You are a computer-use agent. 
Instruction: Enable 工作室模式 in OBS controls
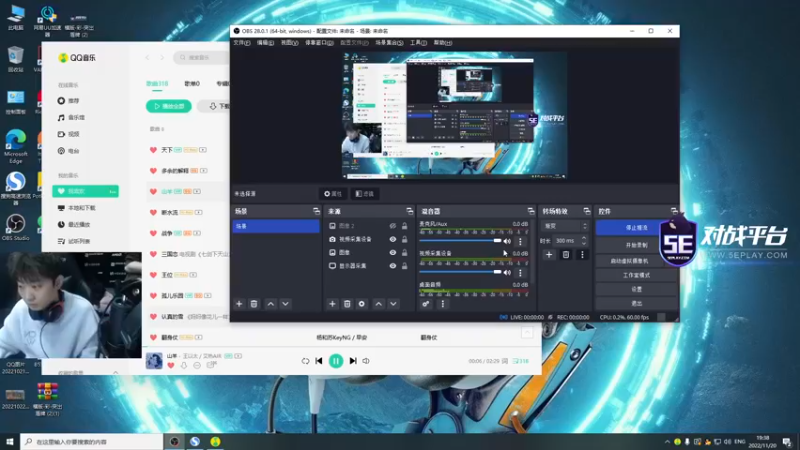click(636, 275)
